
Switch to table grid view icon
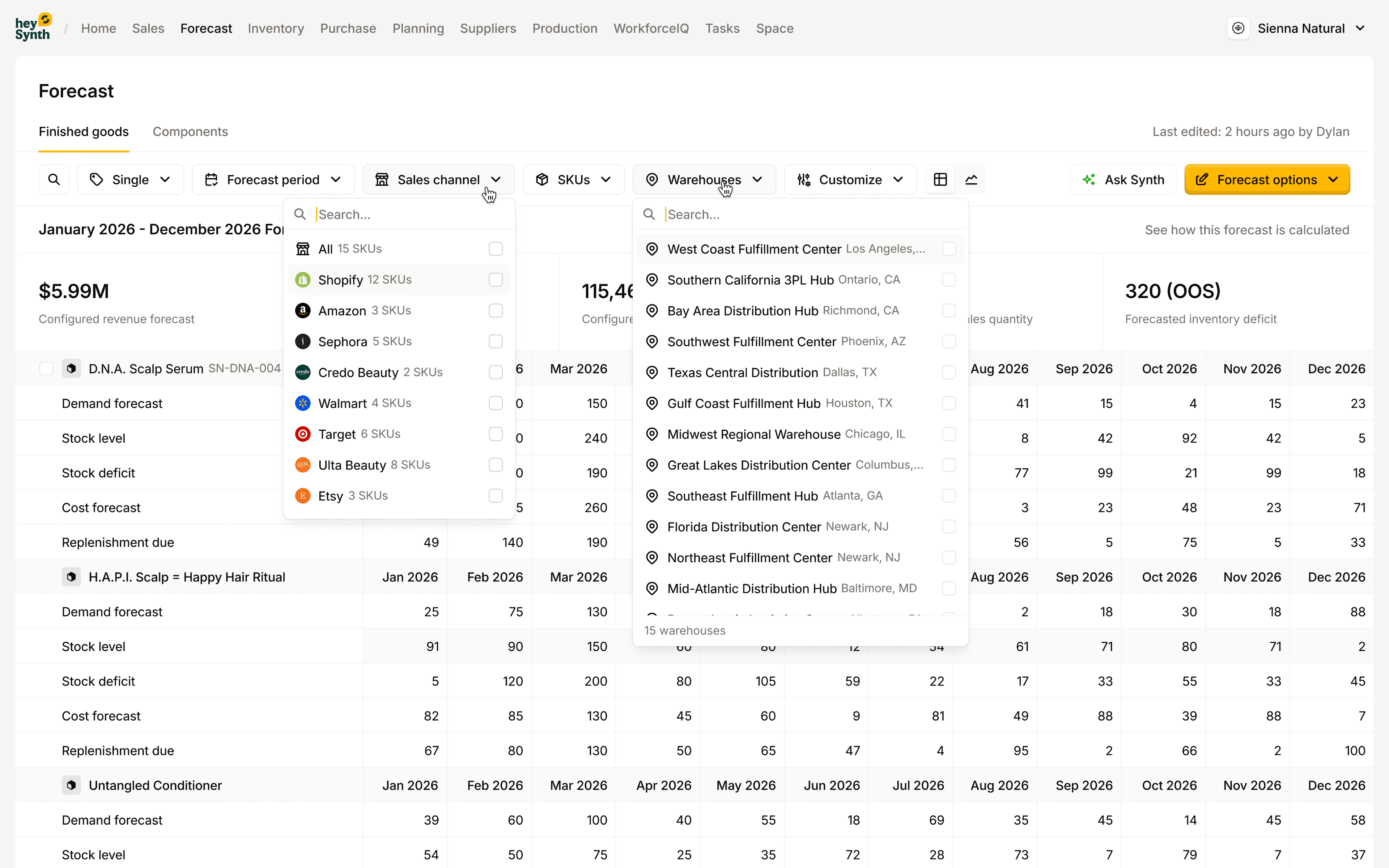tap(940, 180)
